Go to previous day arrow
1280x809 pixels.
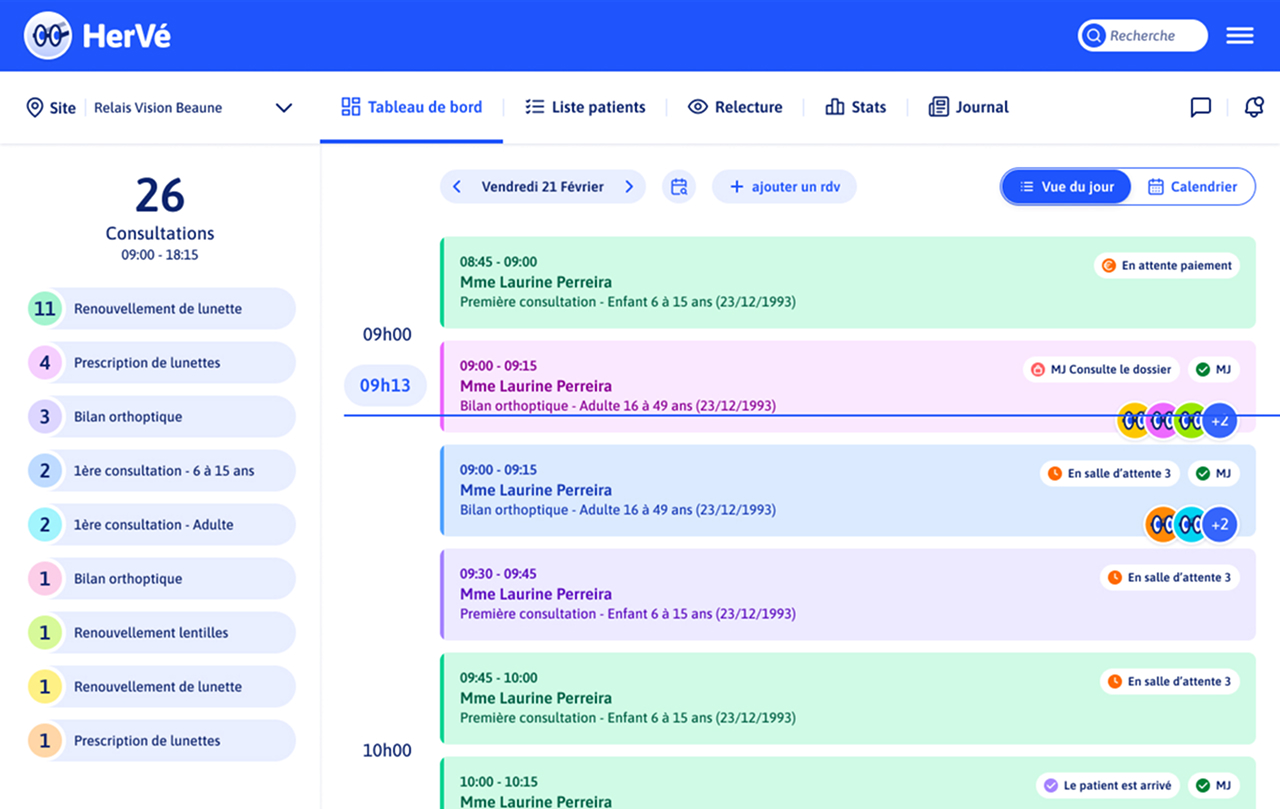pyautogui.click(x=457, y=187)
